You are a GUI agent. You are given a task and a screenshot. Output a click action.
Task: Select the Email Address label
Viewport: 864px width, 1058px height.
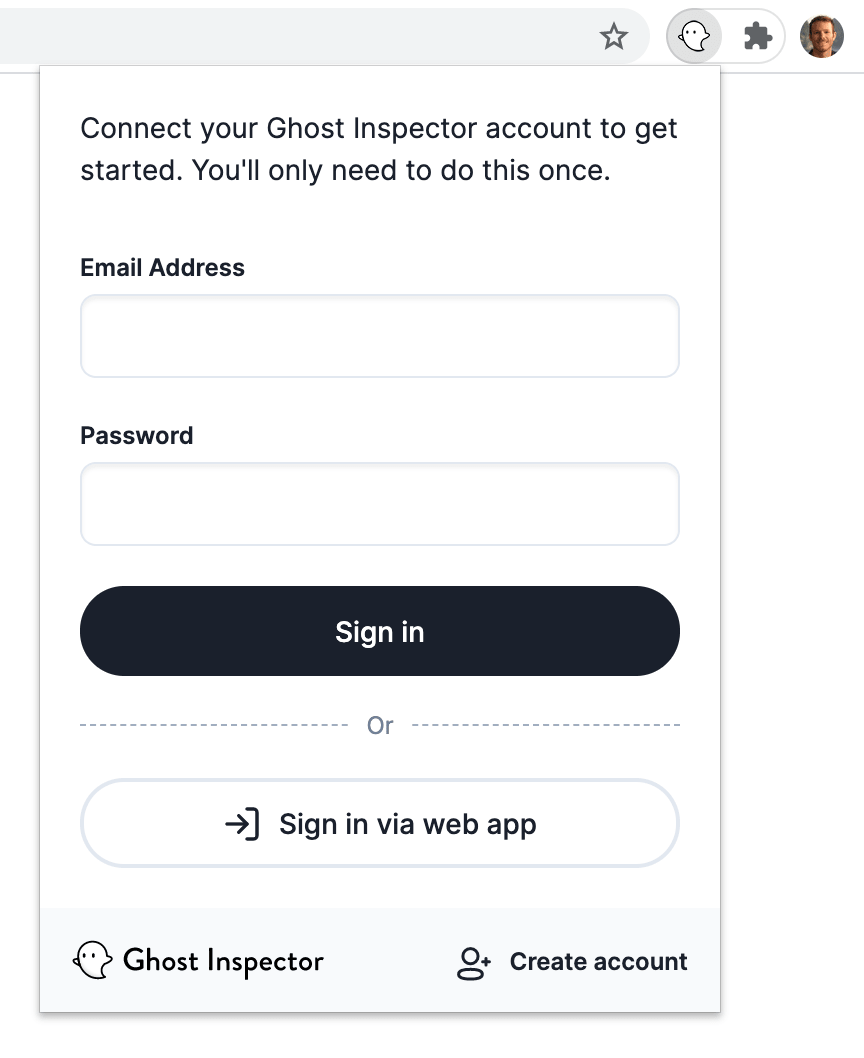162,267
